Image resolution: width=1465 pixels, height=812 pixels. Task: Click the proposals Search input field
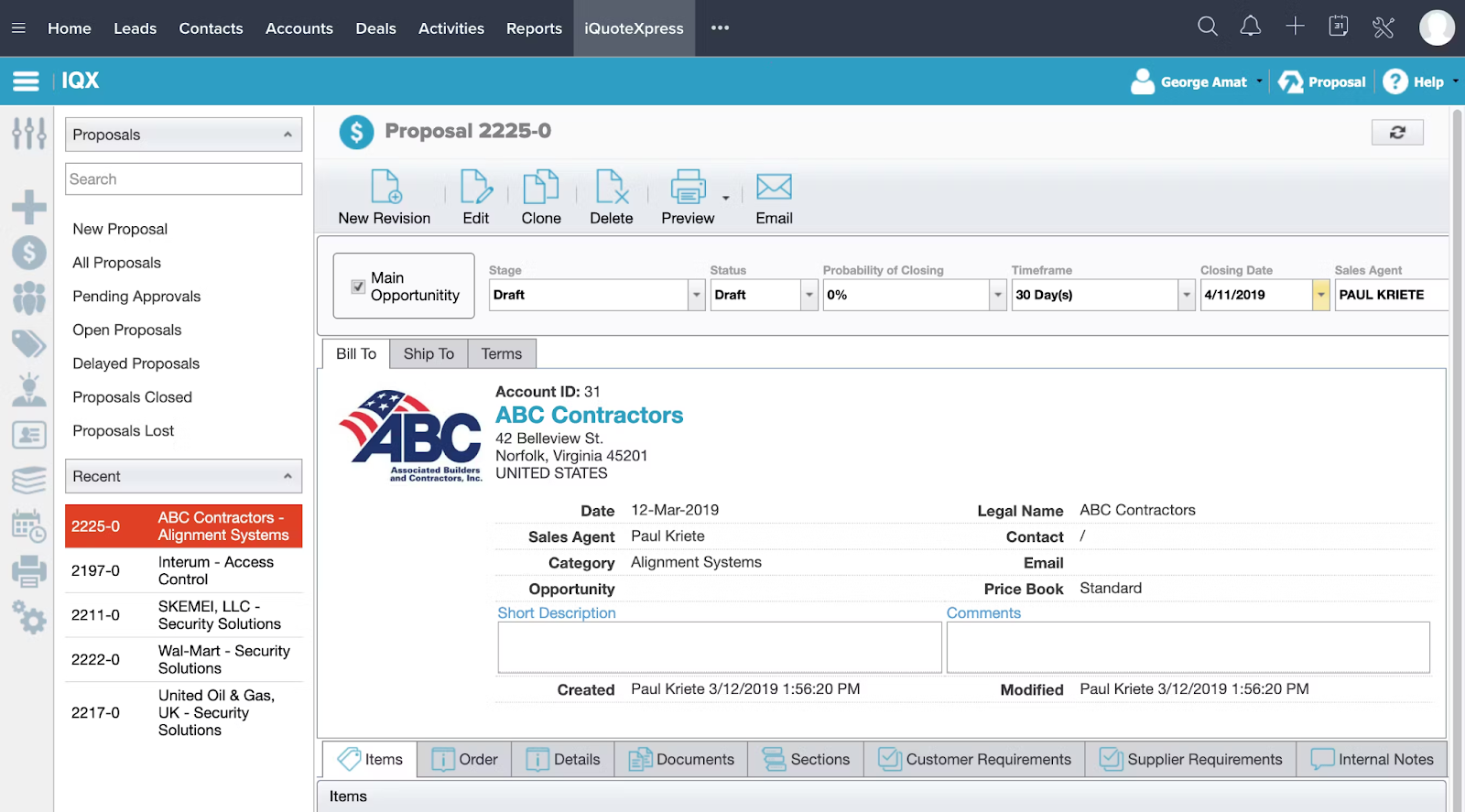coord(184,179)
